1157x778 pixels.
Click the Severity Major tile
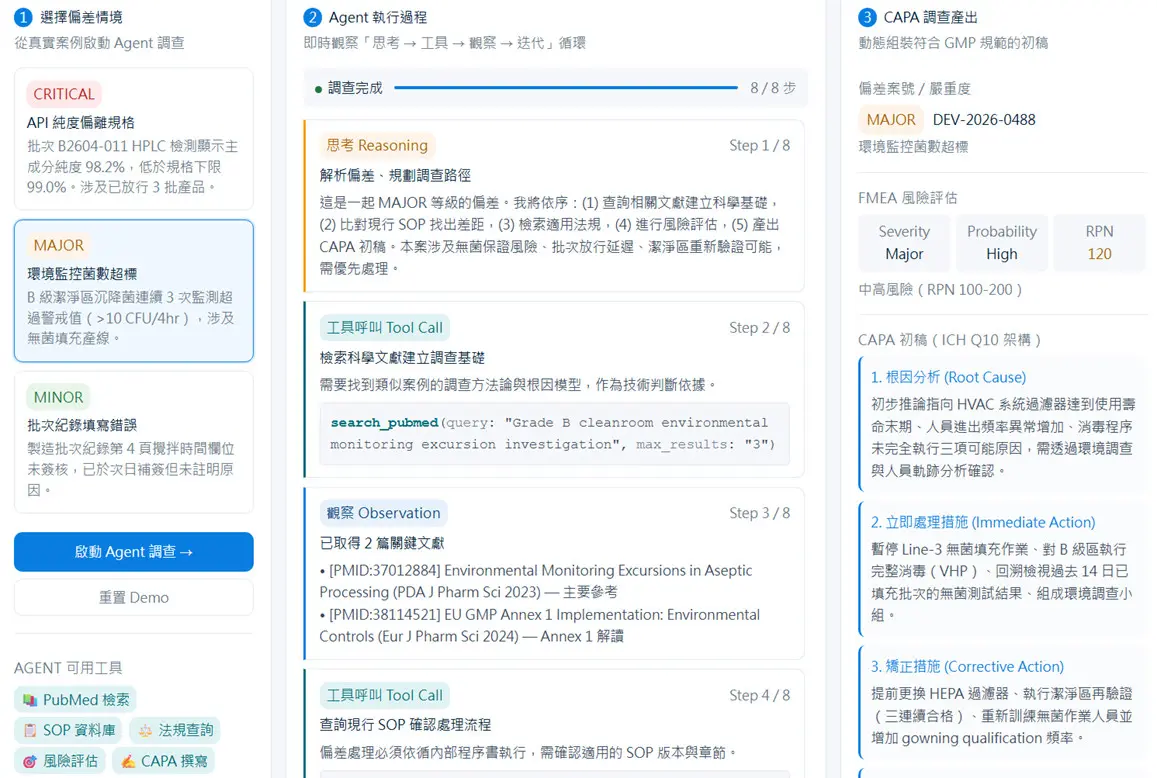(x=904, y=243)
